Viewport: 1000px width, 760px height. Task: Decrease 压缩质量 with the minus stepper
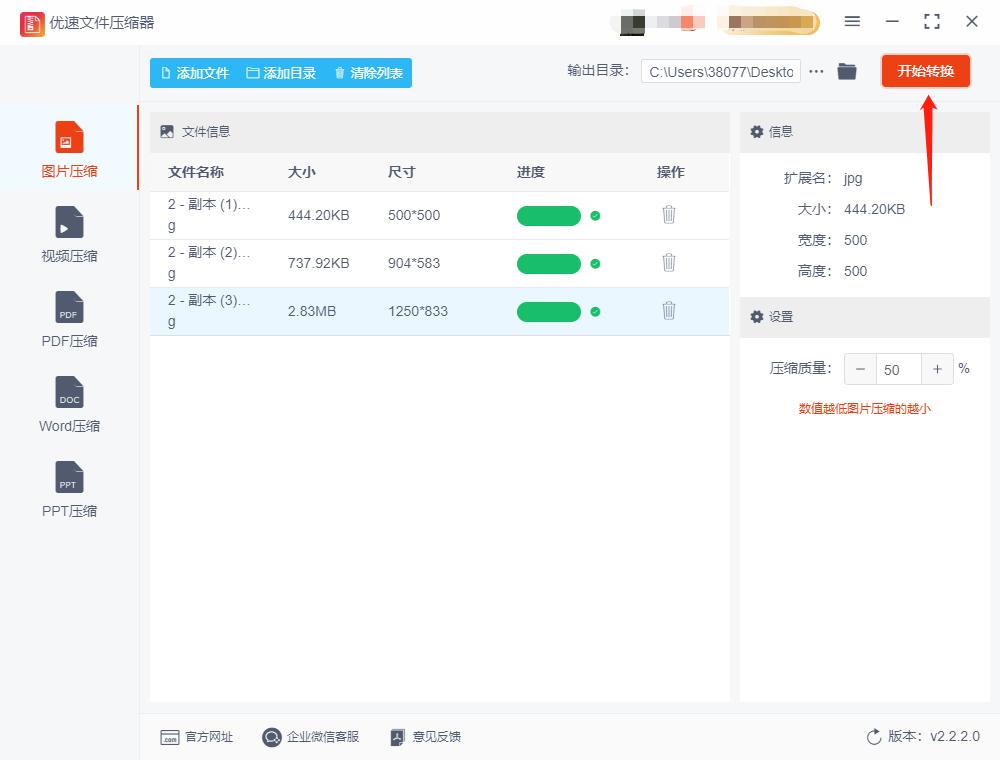click(x=860, y=369)
